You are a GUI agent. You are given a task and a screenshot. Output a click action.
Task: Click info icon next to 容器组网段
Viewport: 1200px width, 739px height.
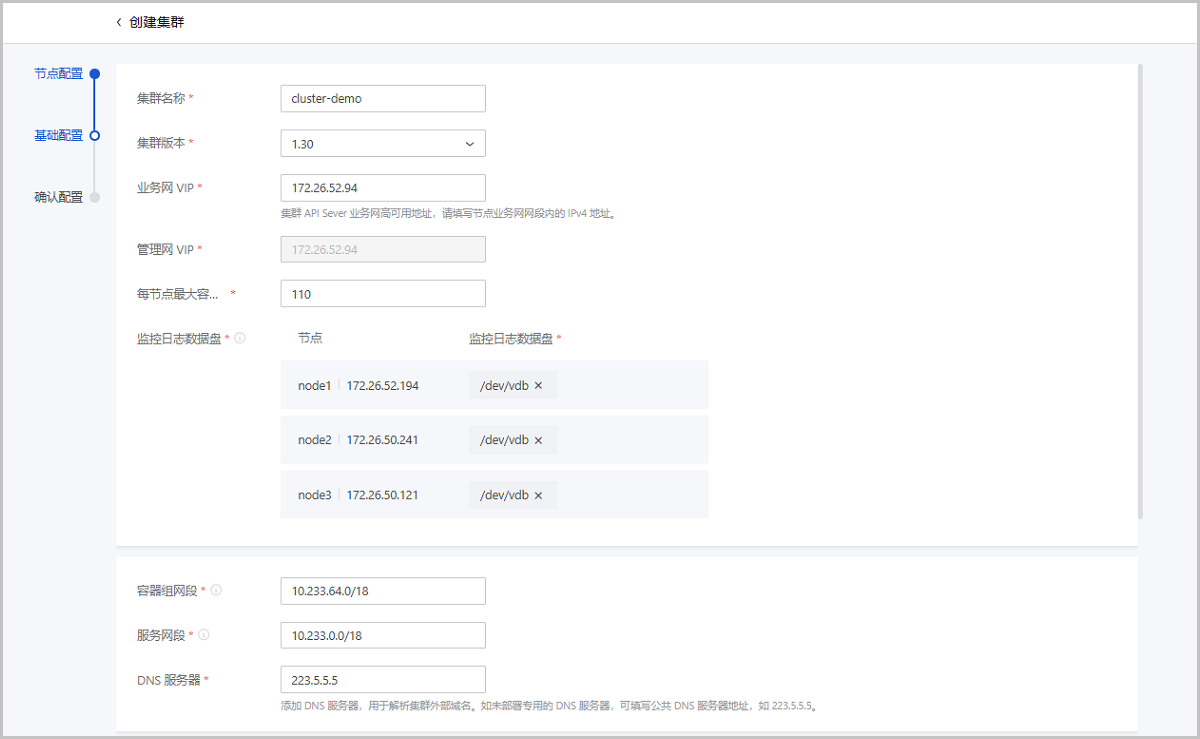[216, 590]
